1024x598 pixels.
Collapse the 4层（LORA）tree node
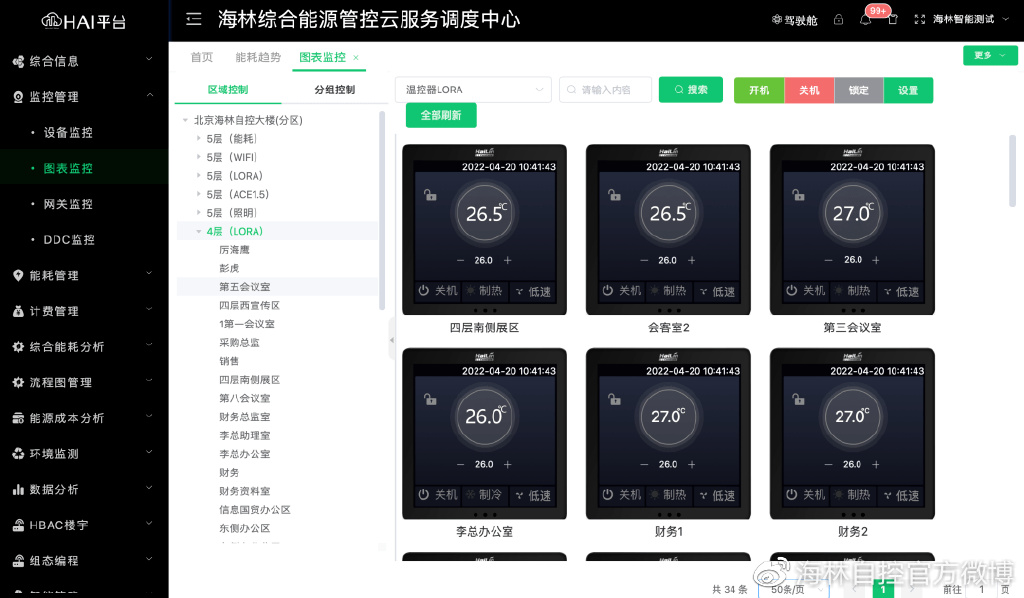click(199, 231)
